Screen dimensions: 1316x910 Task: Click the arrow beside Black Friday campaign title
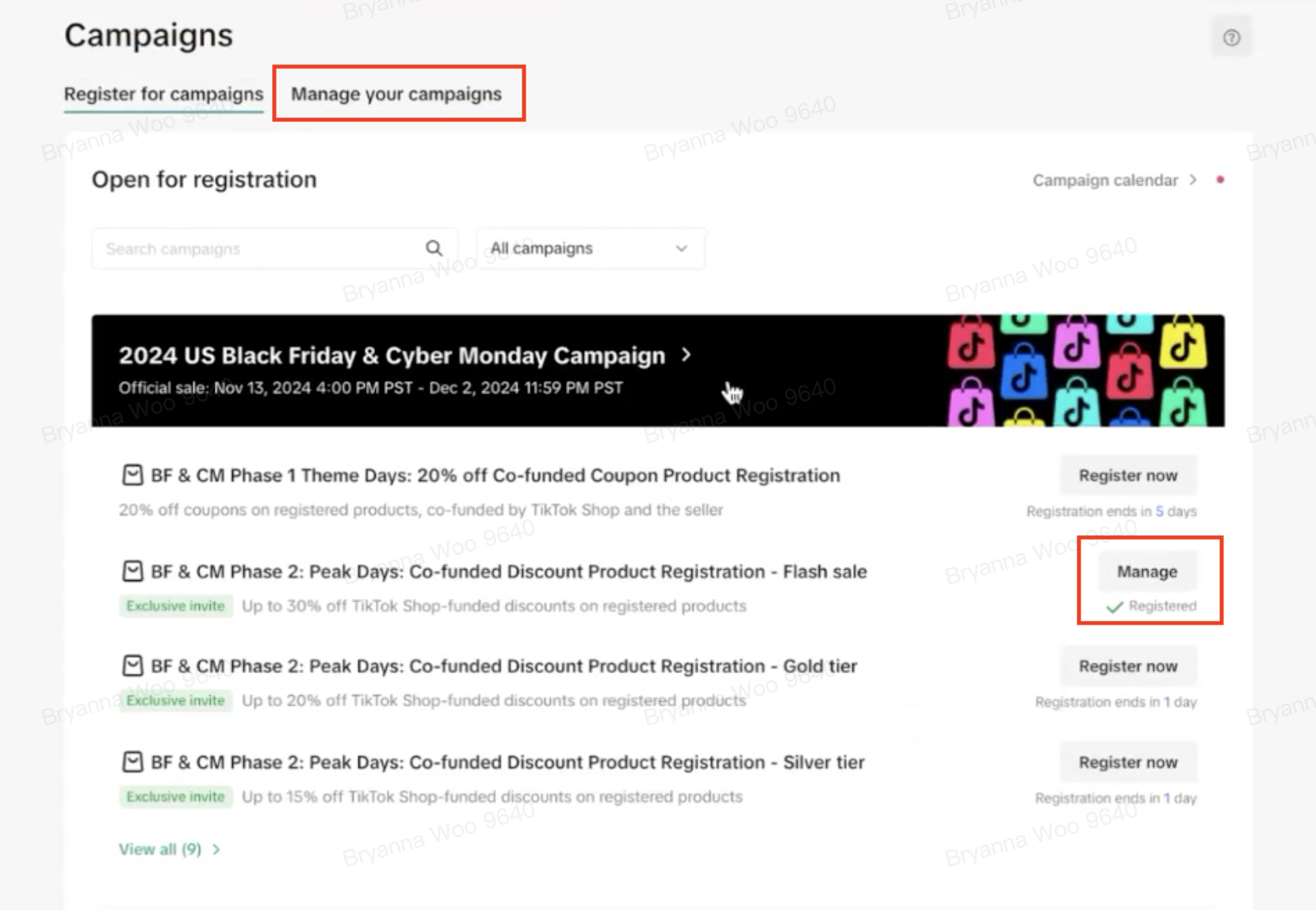[687, 355]
